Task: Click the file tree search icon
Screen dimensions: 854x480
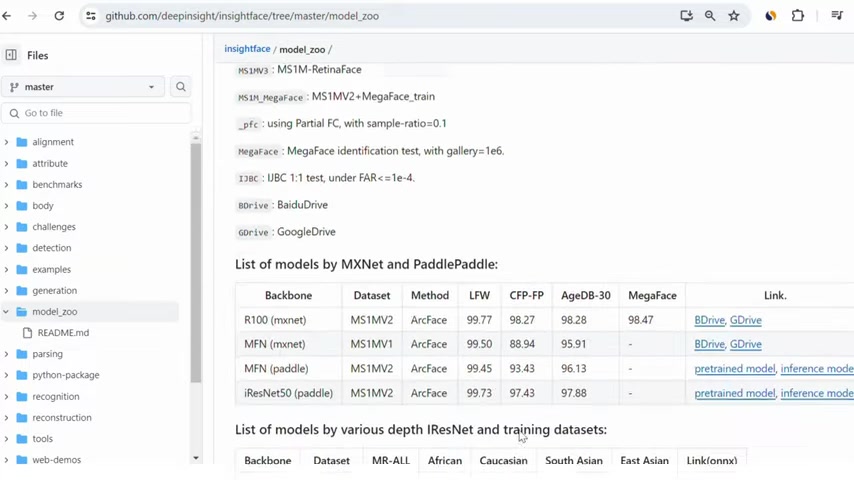Action: click(x=181, y=87)
